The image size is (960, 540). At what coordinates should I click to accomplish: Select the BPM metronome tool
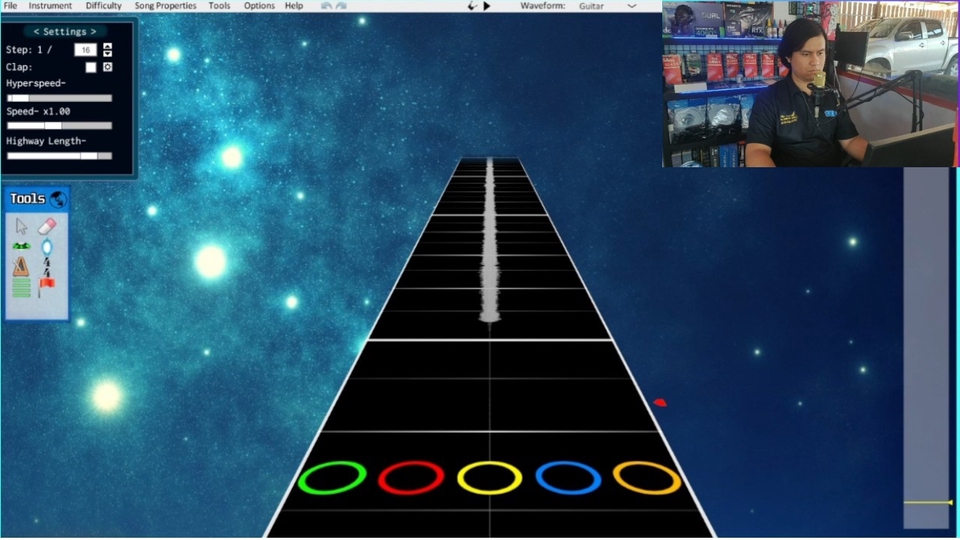click(x=21, y=267)
